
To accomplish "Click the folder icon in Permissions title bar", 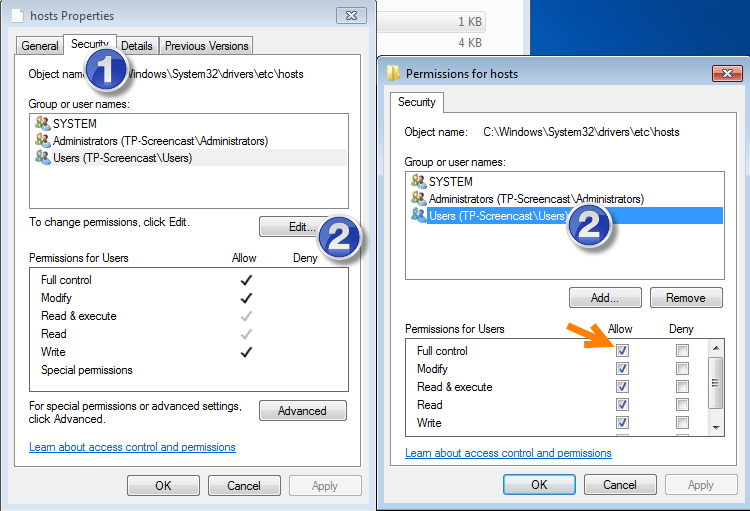I will pos(393,74).
